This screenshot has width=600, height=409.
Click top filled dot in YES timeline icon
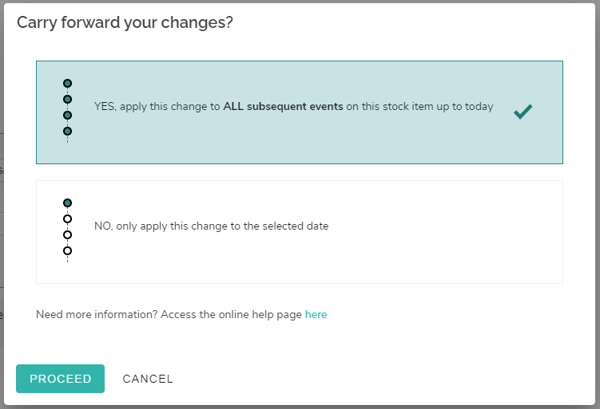[x=68, y=83]
